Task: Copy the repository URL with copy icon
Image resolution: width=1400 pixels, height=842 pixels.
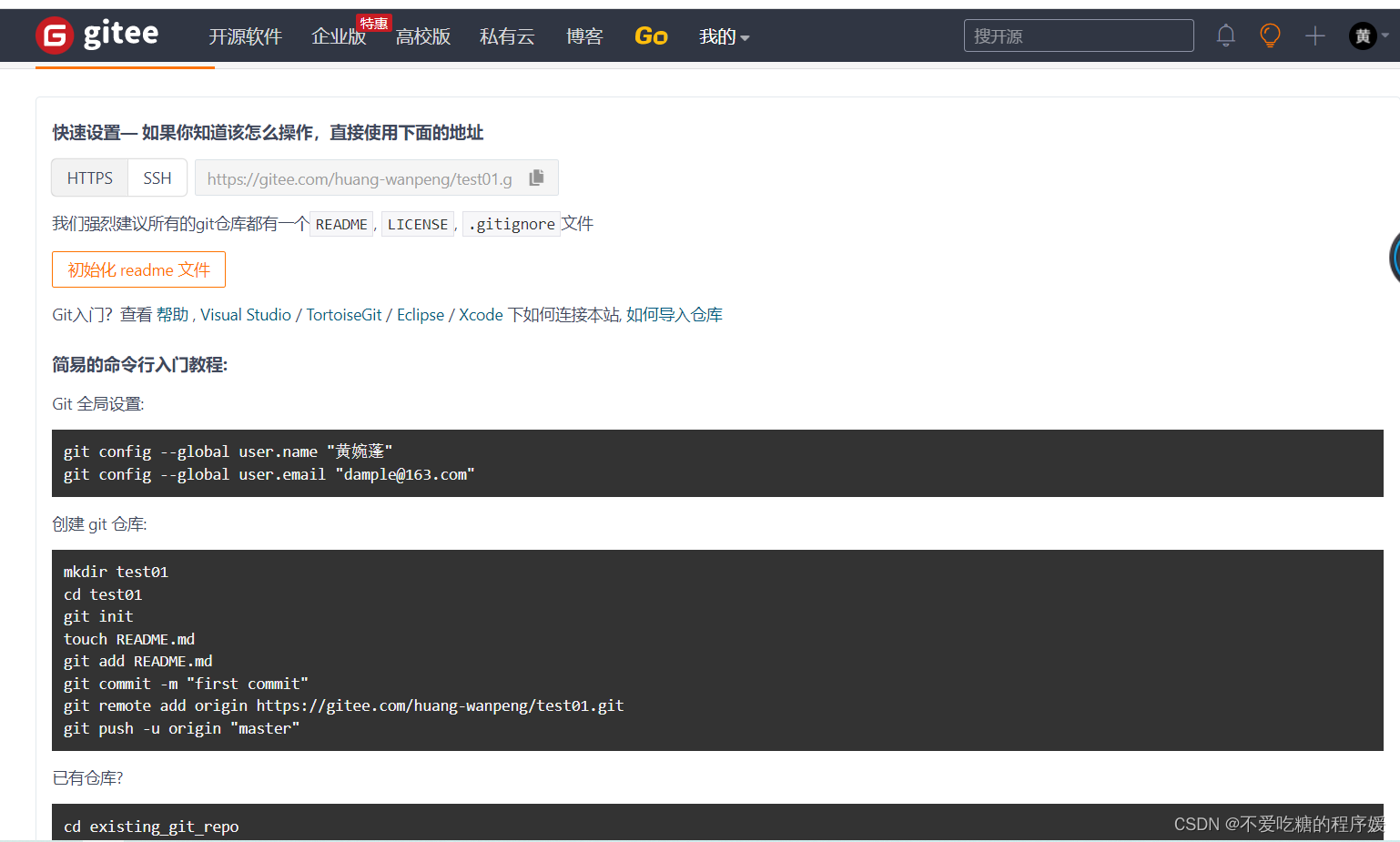Action: pyautogui.click(x=536, y=178)
